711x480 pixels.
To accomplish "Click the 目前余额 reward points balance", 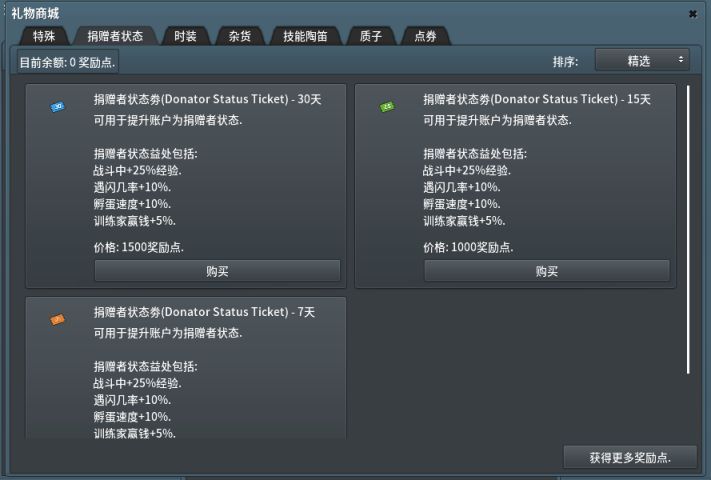I will 68,62.
